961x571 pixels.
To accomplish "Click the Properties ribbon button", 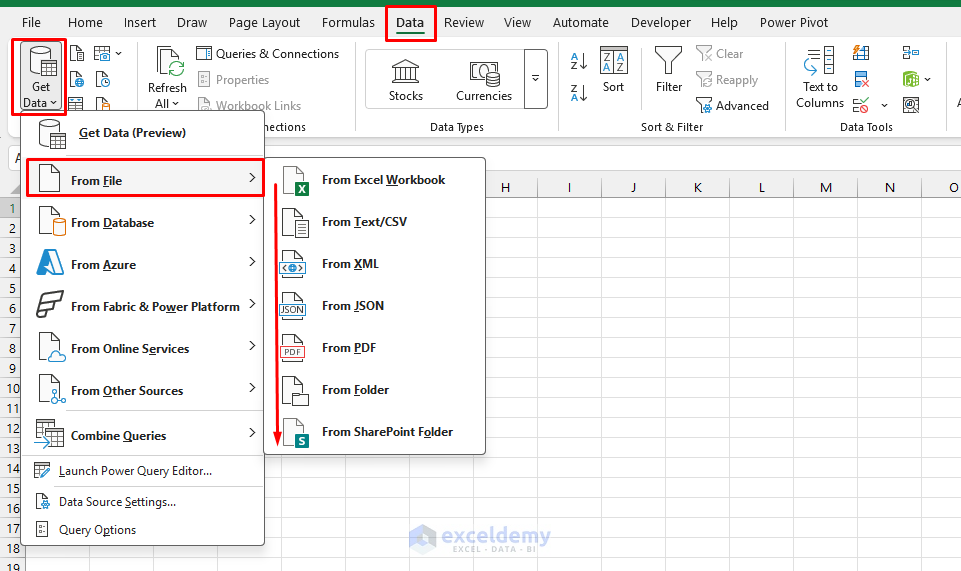I will pos(234,80).
